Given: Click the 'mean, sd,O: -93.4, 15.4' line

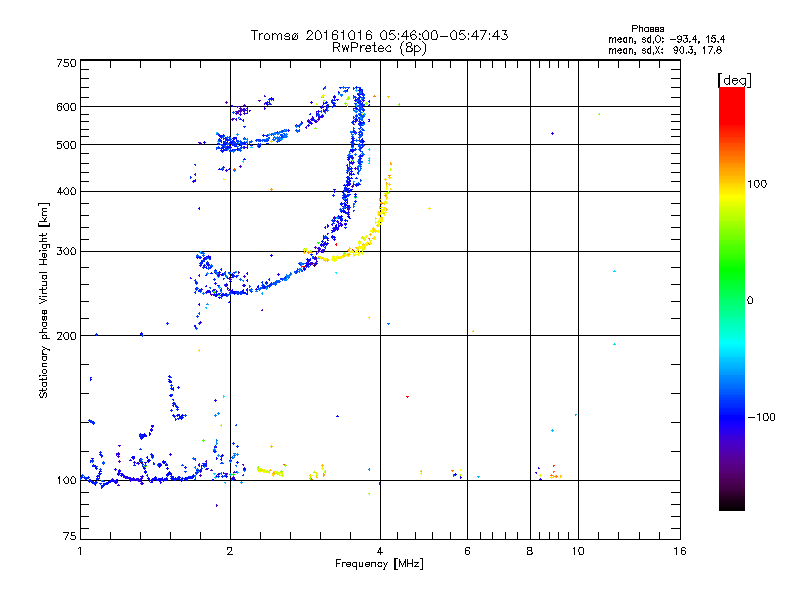Looking at the screenshot, I should pos(666,39).
